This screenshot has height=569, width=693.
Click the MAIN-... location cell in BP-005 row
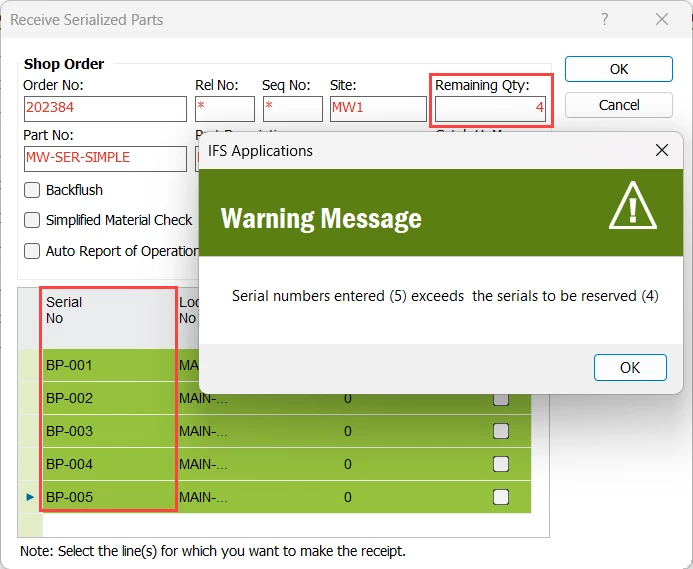(x=203, y=497)
